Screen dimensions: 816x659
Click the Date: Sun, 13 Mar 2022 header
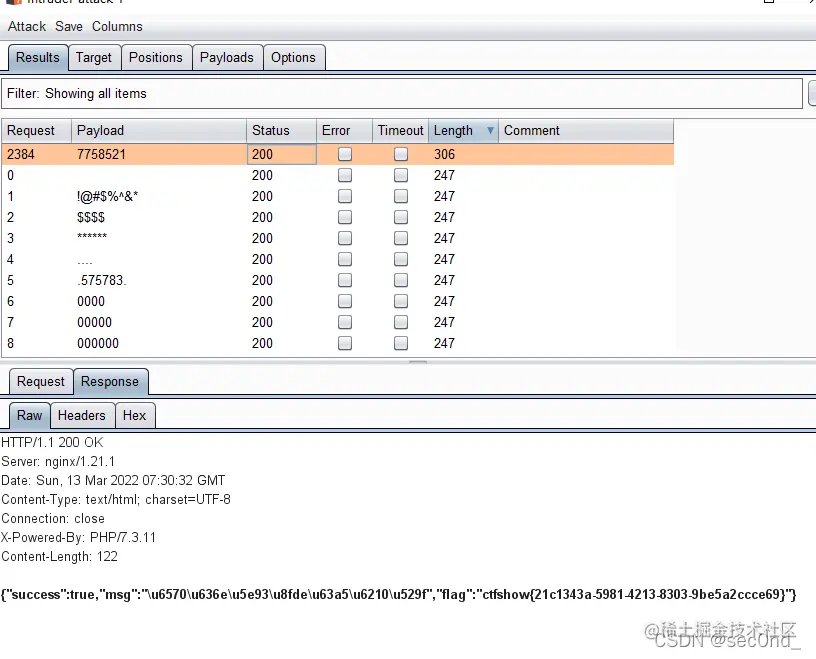pos(113,480)
